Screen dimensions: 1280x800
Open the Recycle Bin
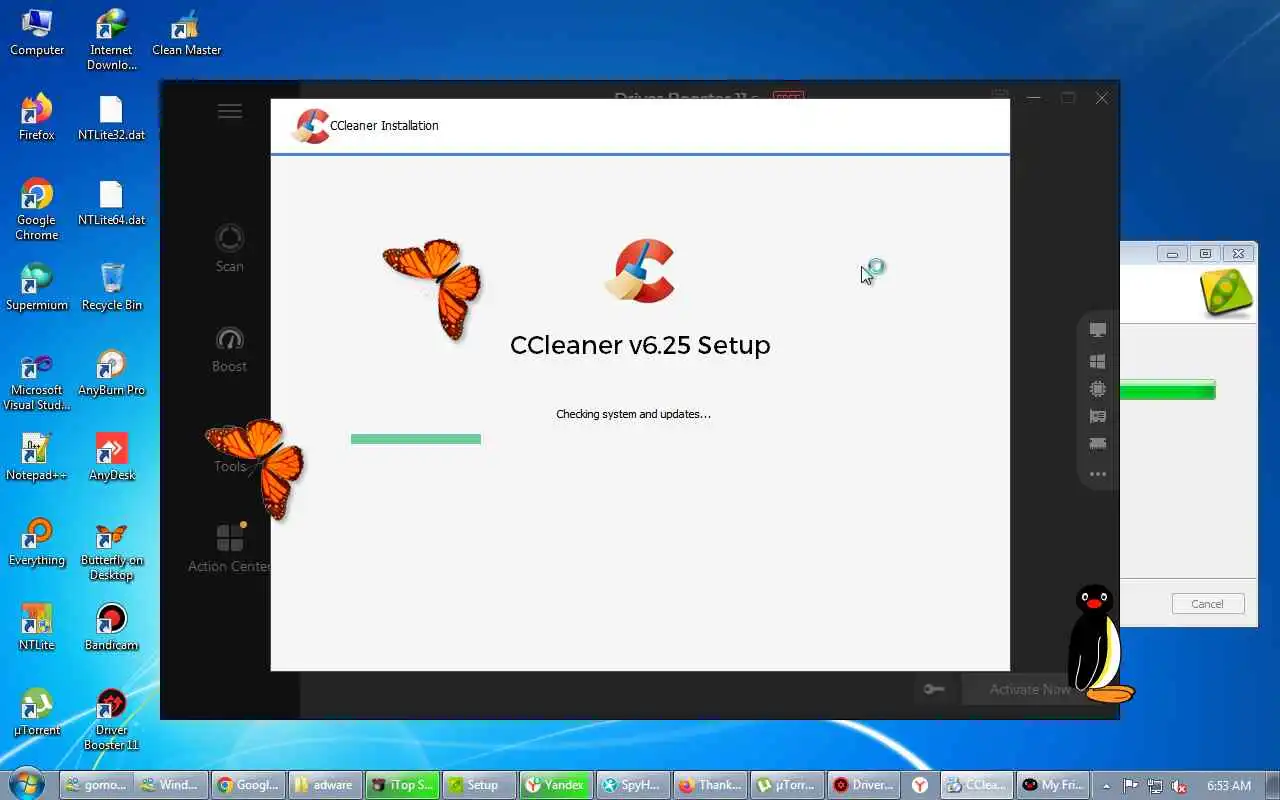point(111,288)
